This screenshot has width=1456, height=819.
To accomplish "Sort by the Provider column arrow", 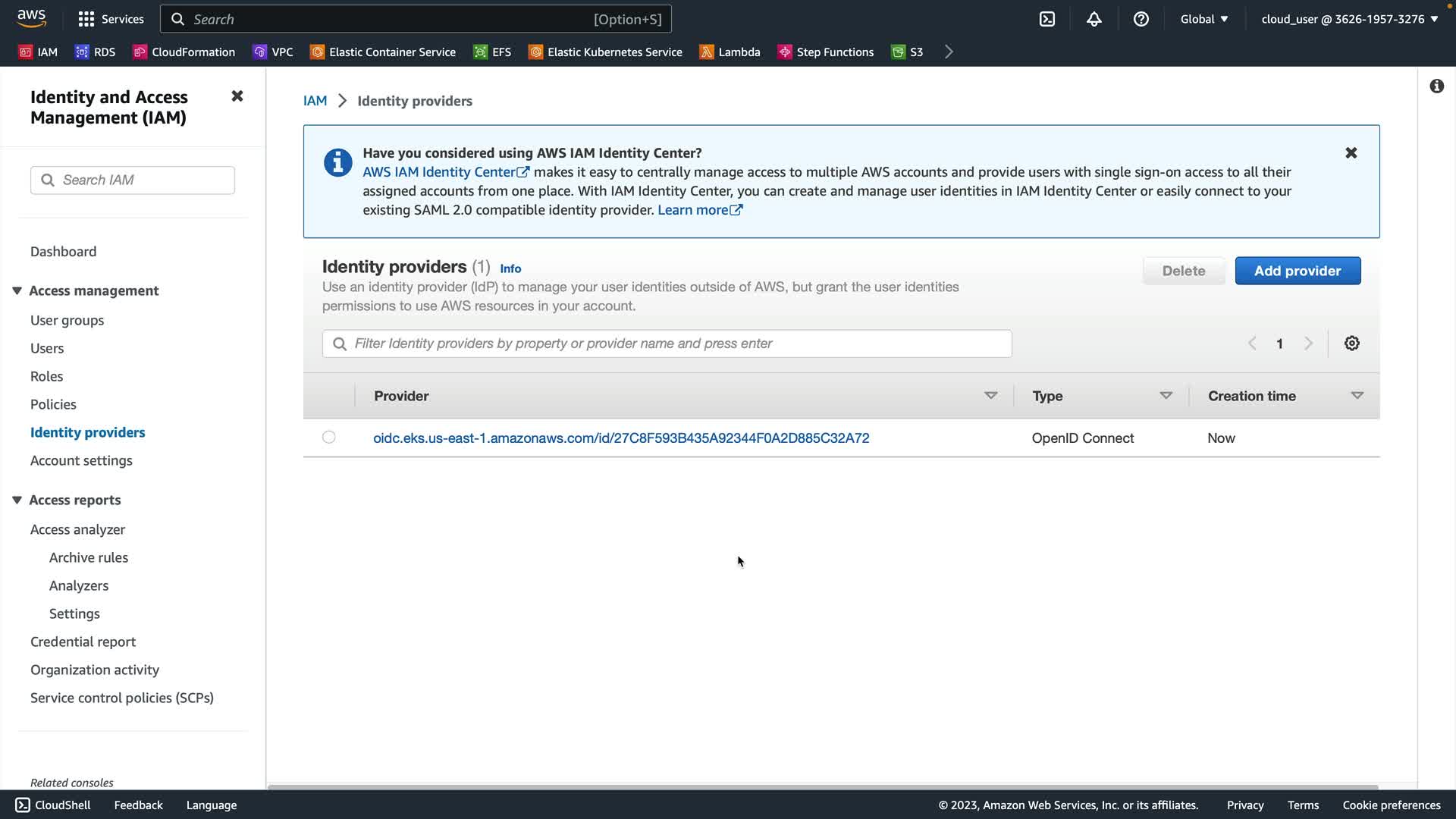I will (x=990, y=396).
